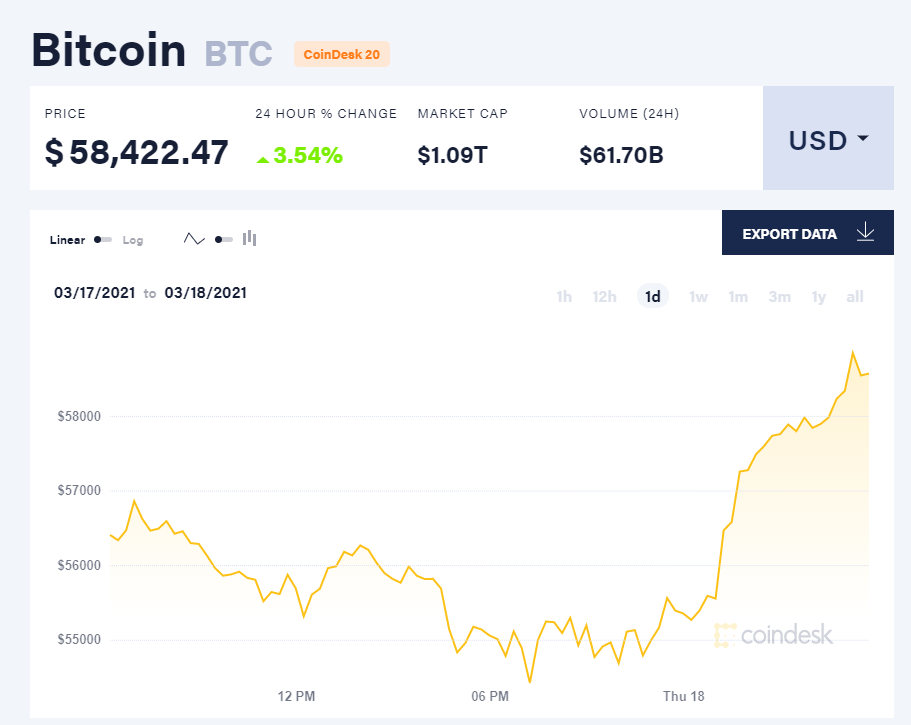Image resolution: width=911 pixels, height=725 pixels.
Task: Show the 1y time range
Action: (x=819, y=296)
